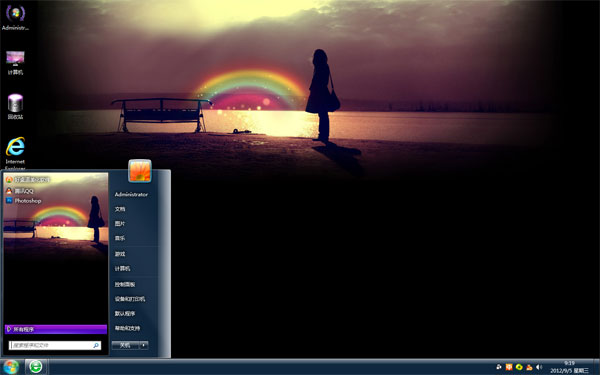Image resolution: width=600 pixels, height=375 pixels.
Task: Open 音乐 in the Start menu
Action: (120, 238)
